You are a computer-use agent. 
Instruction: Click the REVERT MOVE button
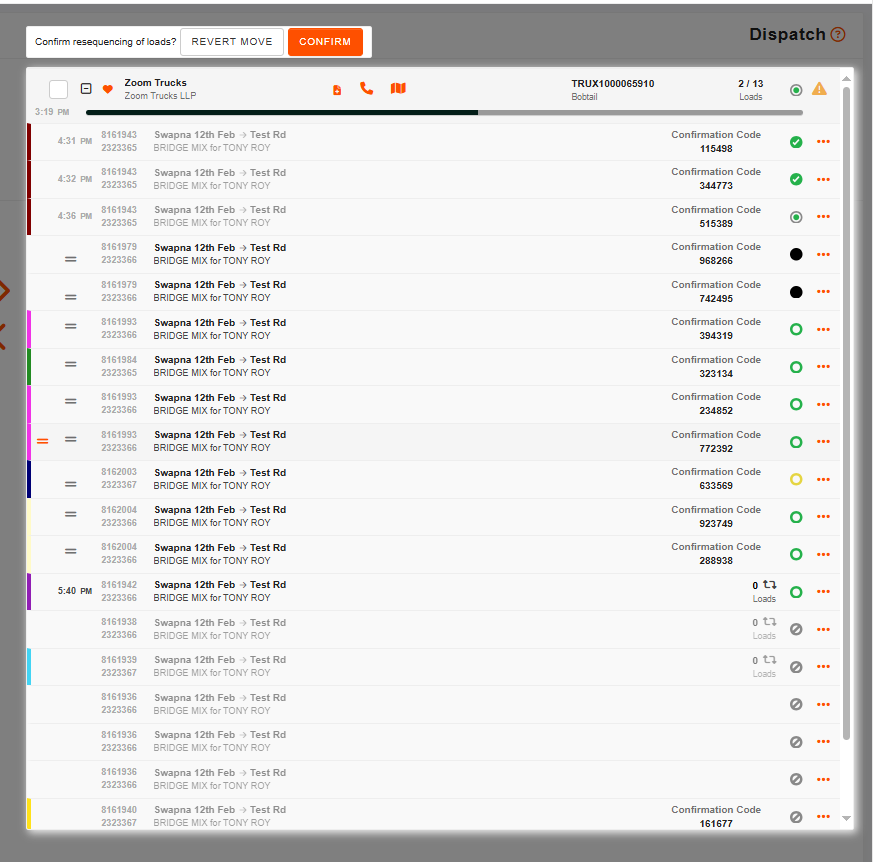tap(232, 42)
